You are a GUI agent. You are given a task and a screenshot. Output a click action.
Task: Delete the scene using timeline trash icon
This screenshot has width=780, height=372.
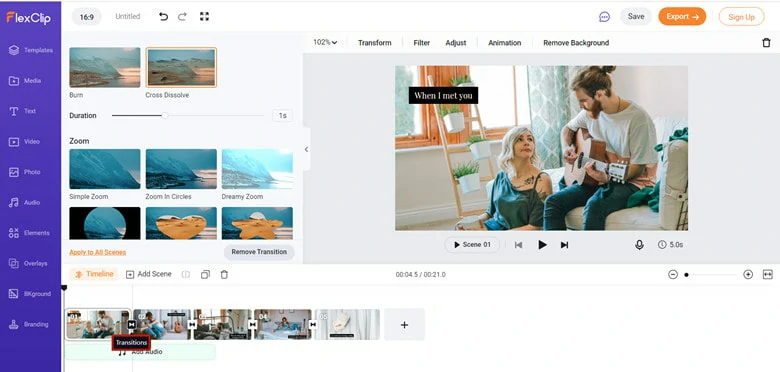(224, 275)
